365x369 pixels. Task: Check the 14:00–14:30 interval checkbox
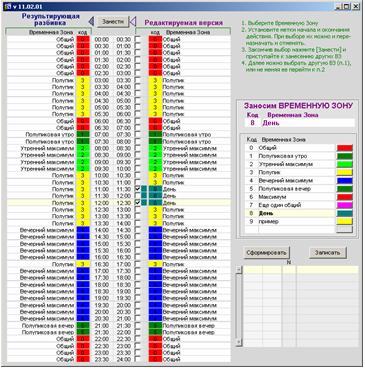[x=137, y=230]
